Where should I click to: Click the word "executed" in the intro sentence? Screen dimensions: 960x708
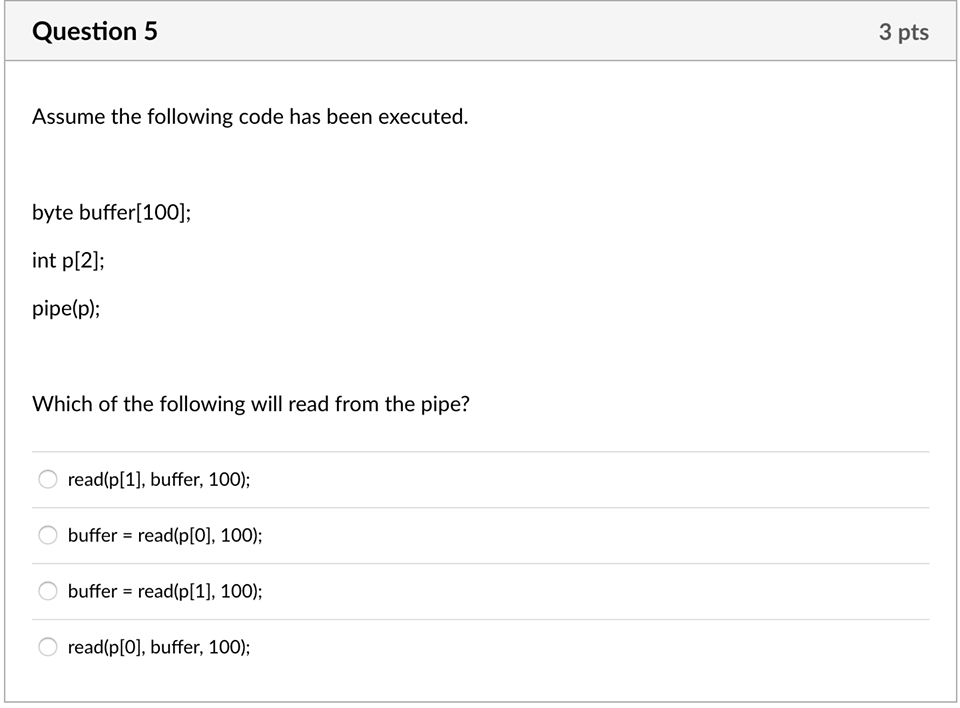pos(422,117)
